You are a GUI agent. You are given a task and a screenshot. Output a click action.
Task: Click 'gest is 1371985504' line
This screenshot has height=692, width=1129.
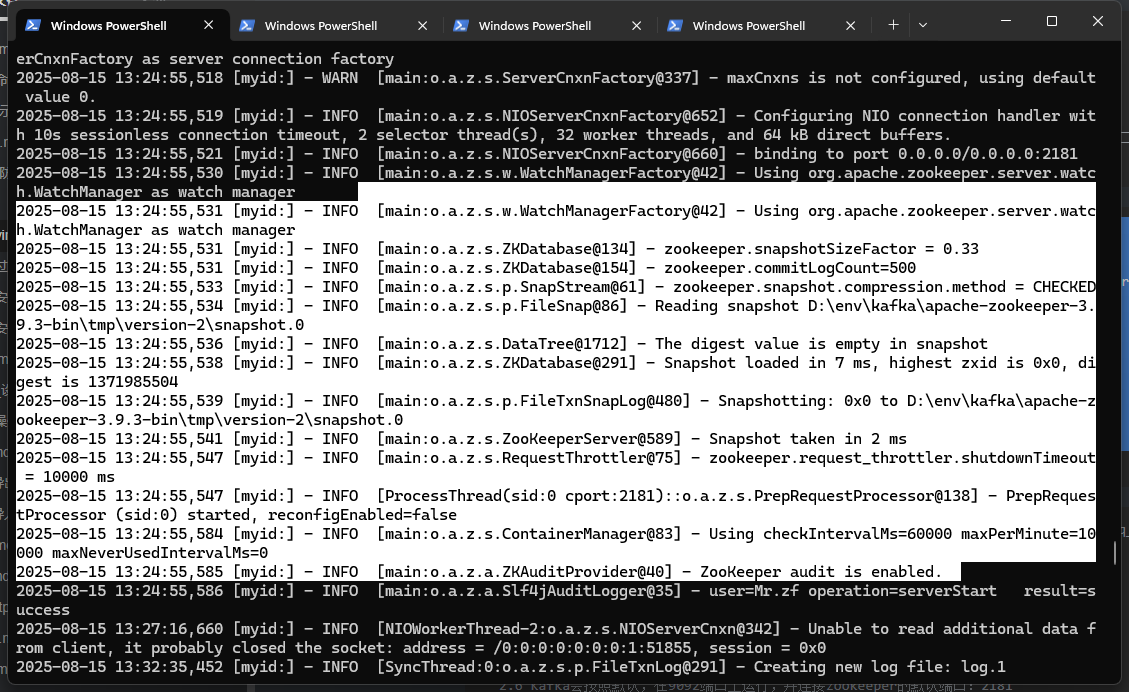tap(97, 382)
